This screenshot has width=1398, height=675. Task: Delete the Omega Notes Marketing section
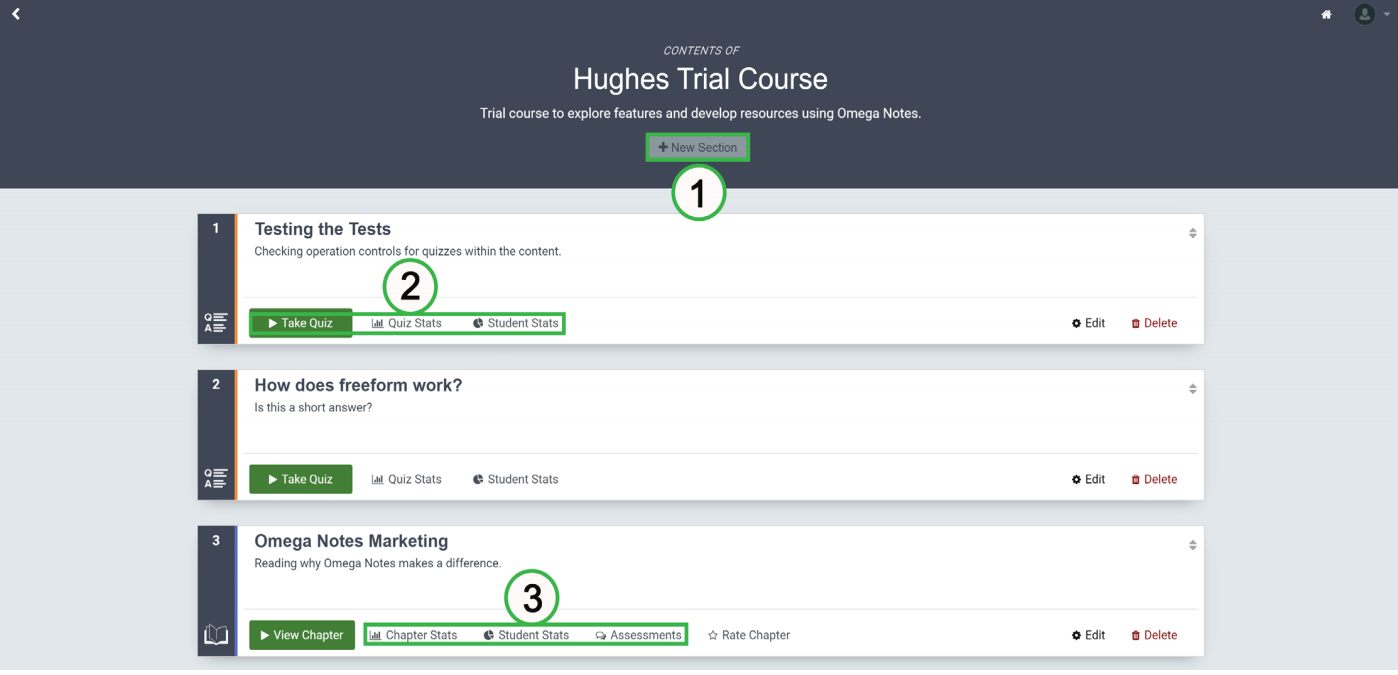pyautogui.click(x=1154, y=635)
